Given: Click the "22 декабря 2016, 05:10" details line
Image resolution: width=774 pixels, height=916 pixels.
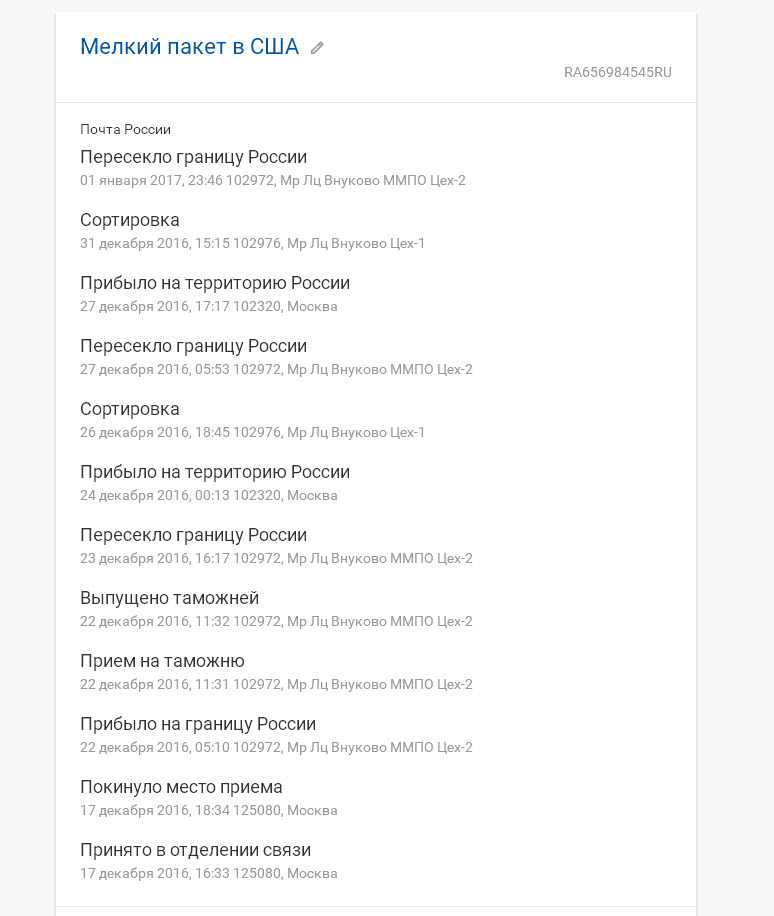Looking at the screenshot, I should pyautogui.click(x=276, y=748).
